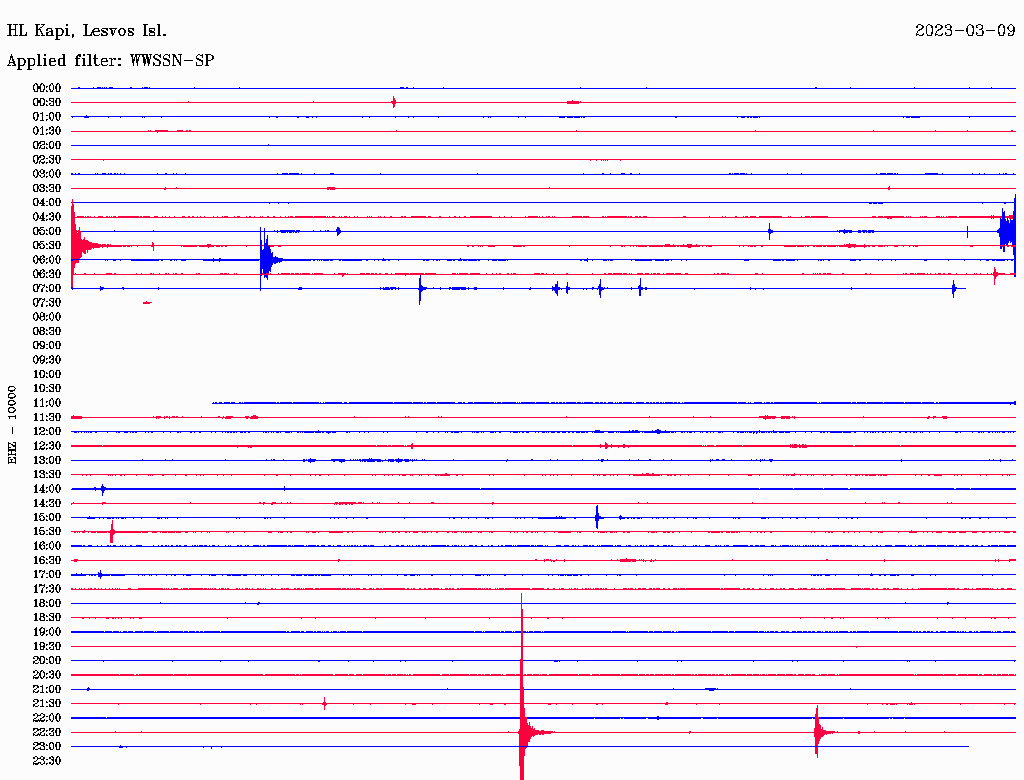
Task: Click the blue spike in middle of 15:00 trace
Action: point(597,517)
